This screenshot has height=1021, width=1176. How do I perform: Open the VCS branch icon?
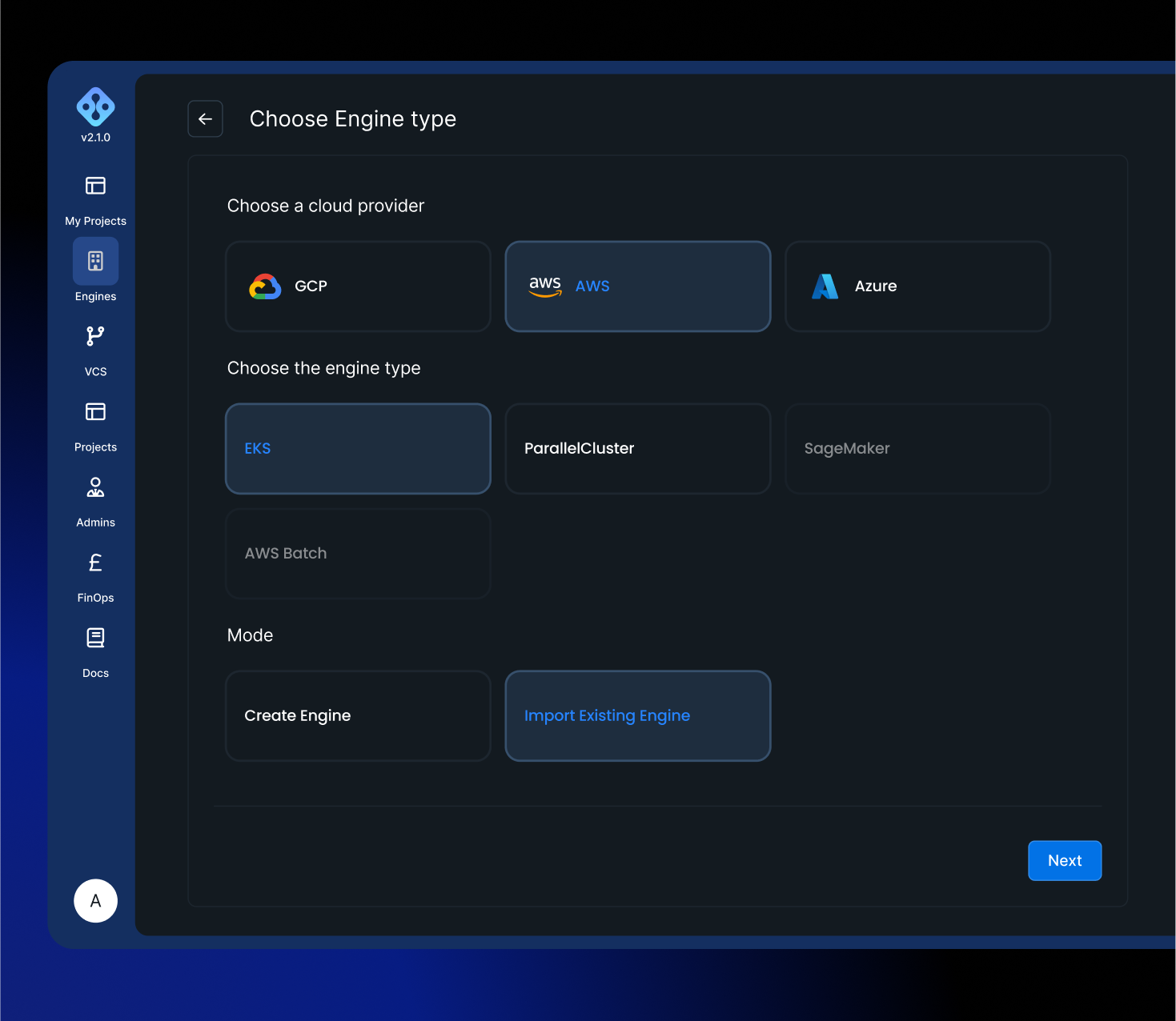click(x=95, y=336)
